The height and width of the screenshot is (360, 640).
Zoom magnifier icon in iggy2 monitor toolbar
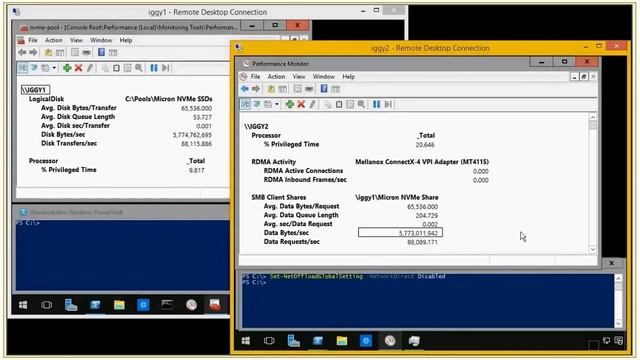click(361, 104)
